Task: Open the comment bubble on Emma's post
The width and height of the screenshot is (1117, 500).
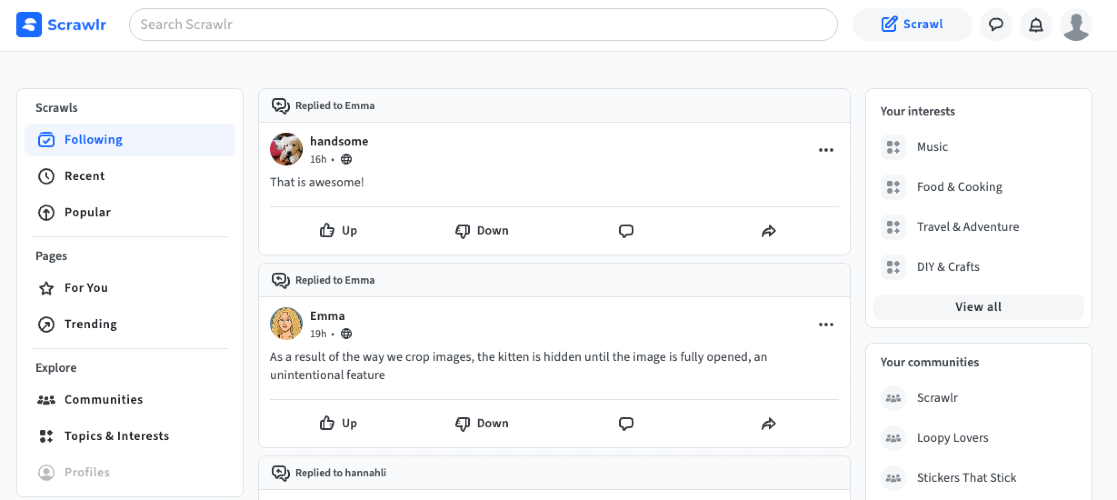Action: point(626,423)
